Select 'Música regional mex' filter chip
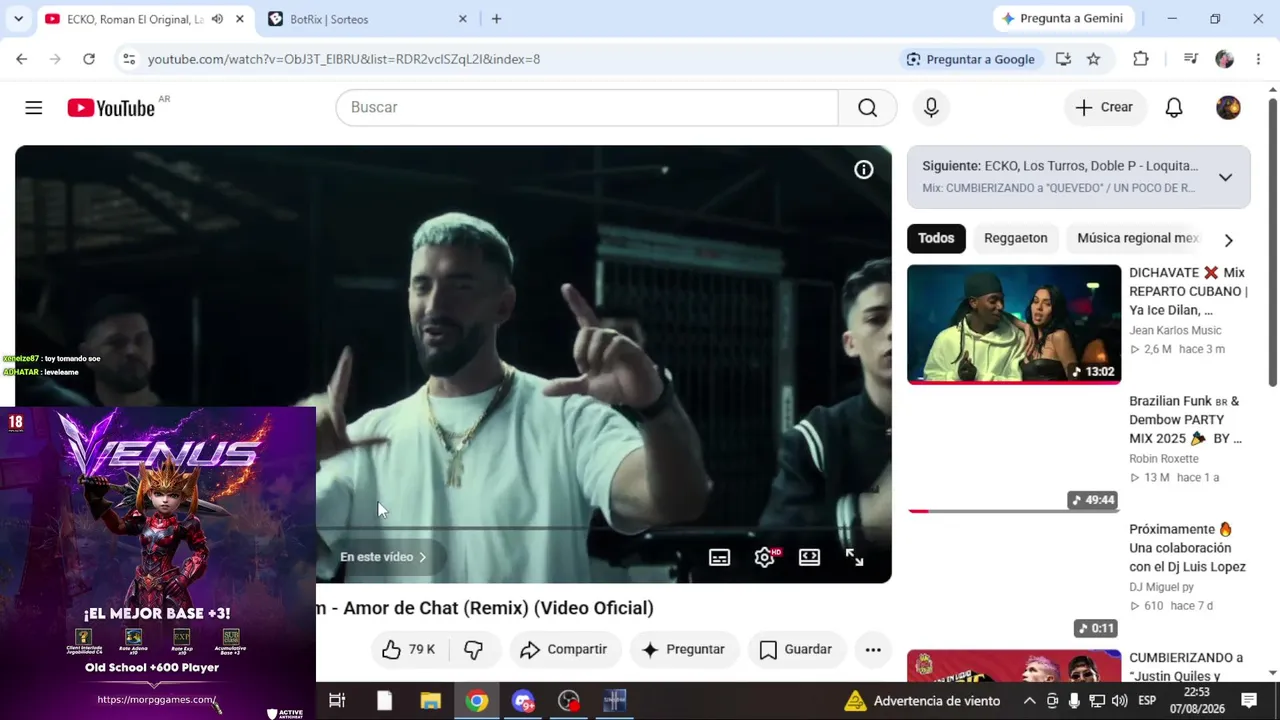Viewport: 1280px width, 720px height. [1138, 238]
